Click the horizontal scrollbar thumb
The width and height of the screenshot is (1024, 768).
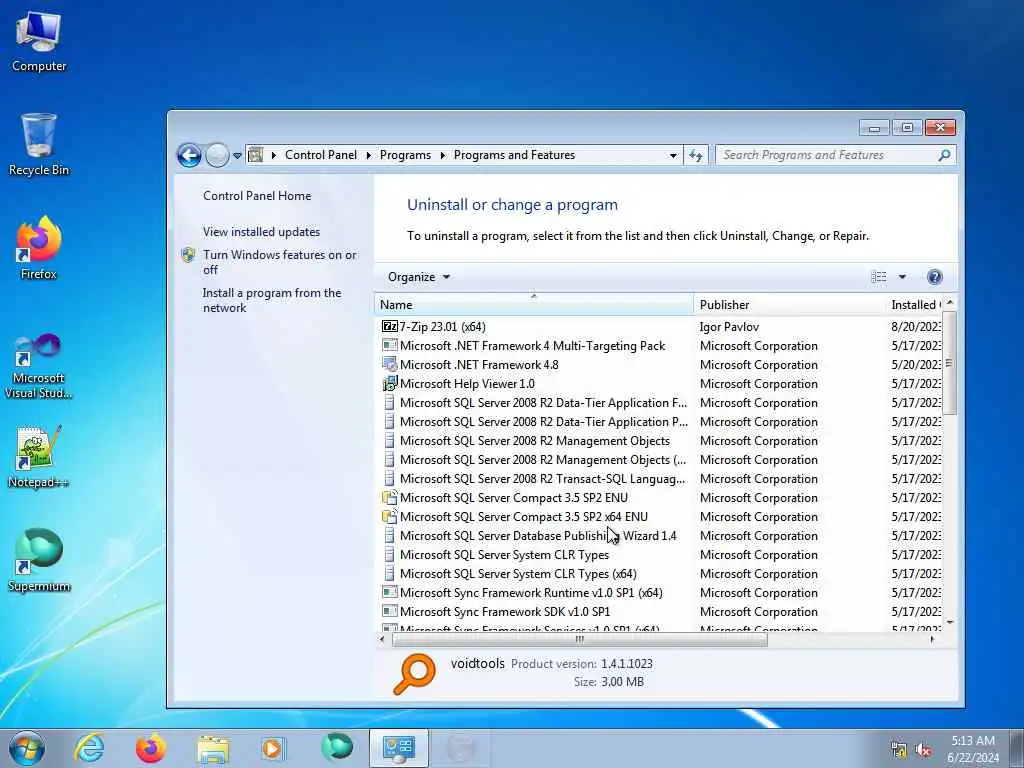coord(579,639)
